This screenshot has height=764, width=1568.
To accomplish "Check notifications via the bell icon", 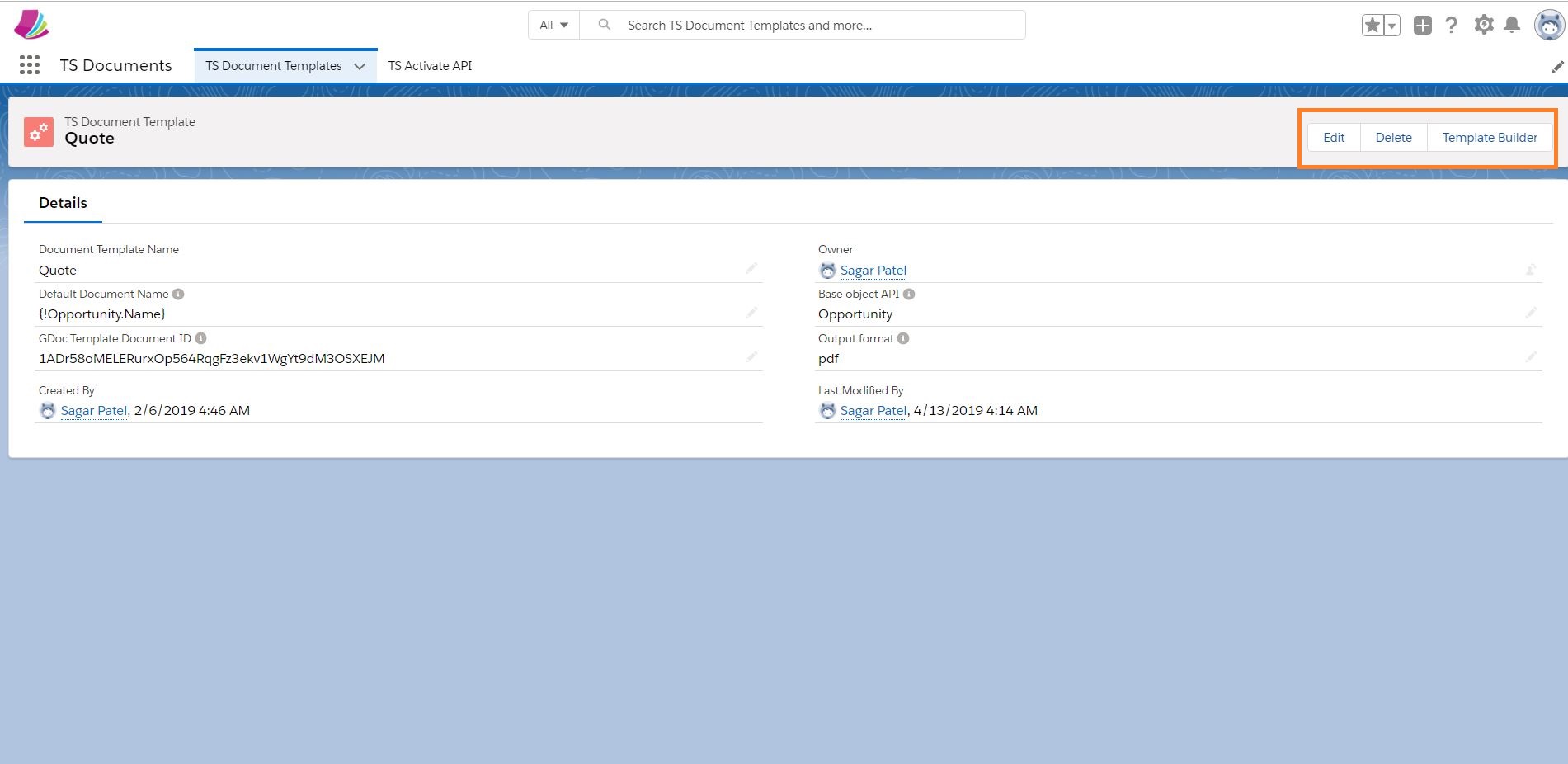I will tap(1513, 25).
